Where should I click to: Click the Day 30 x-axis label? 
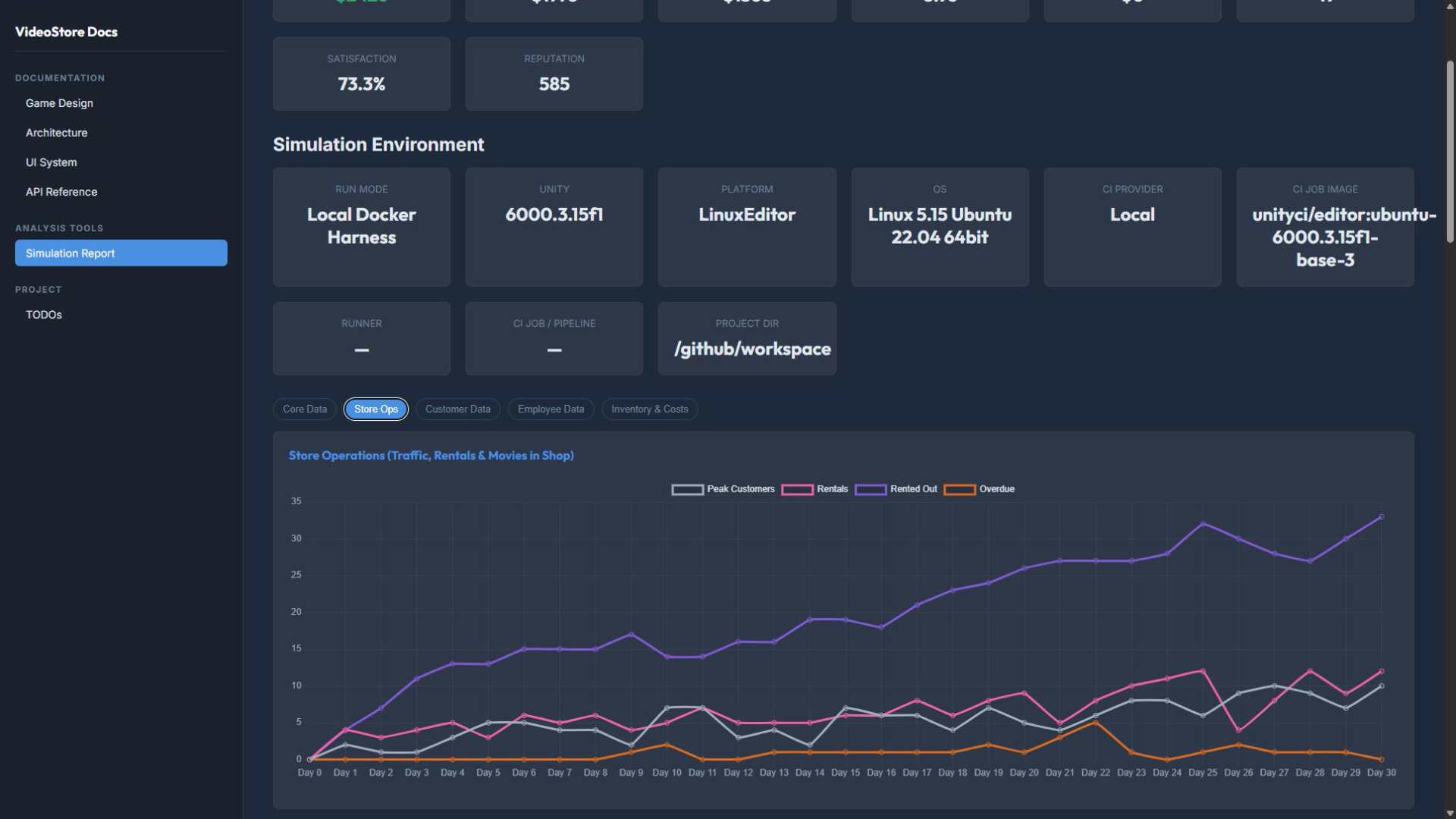[x=1381, y=773]
